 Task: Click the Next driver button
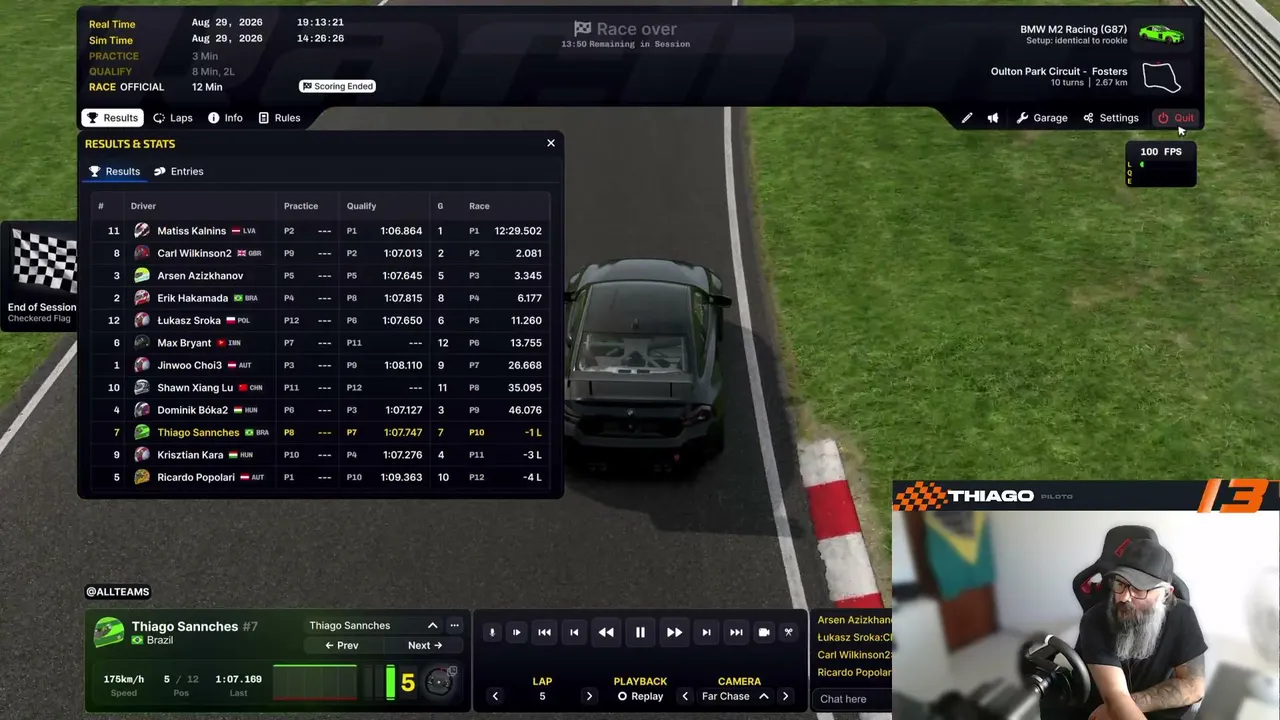424,645
